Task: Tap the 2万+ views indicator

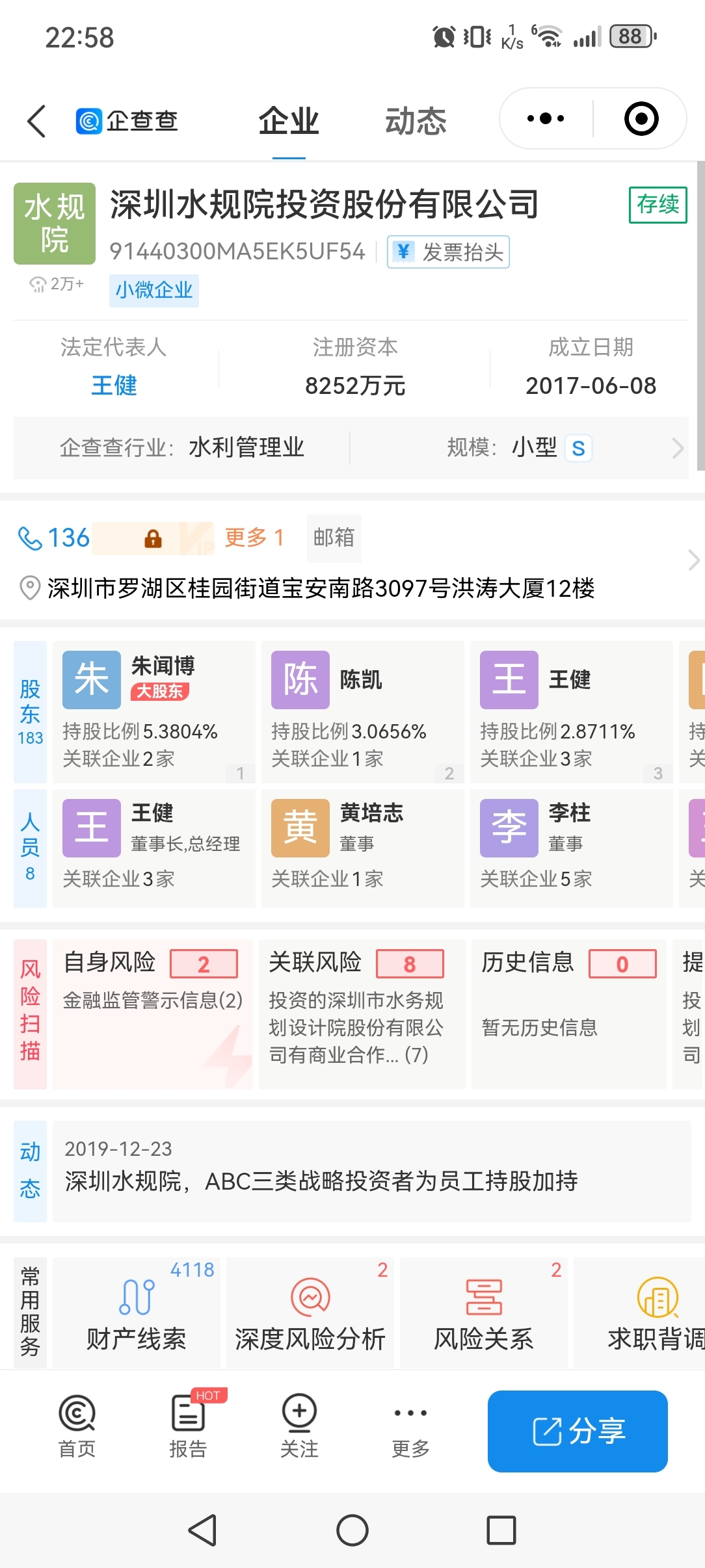Action: coord(57,284)
